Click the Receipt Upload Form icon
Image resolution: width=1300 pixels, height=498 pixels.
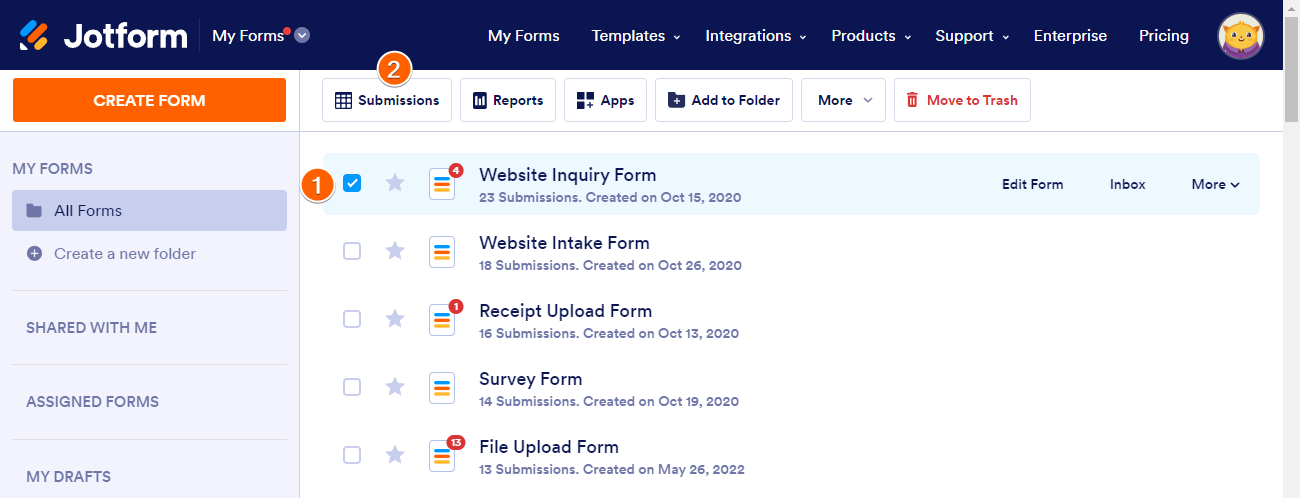442,320
